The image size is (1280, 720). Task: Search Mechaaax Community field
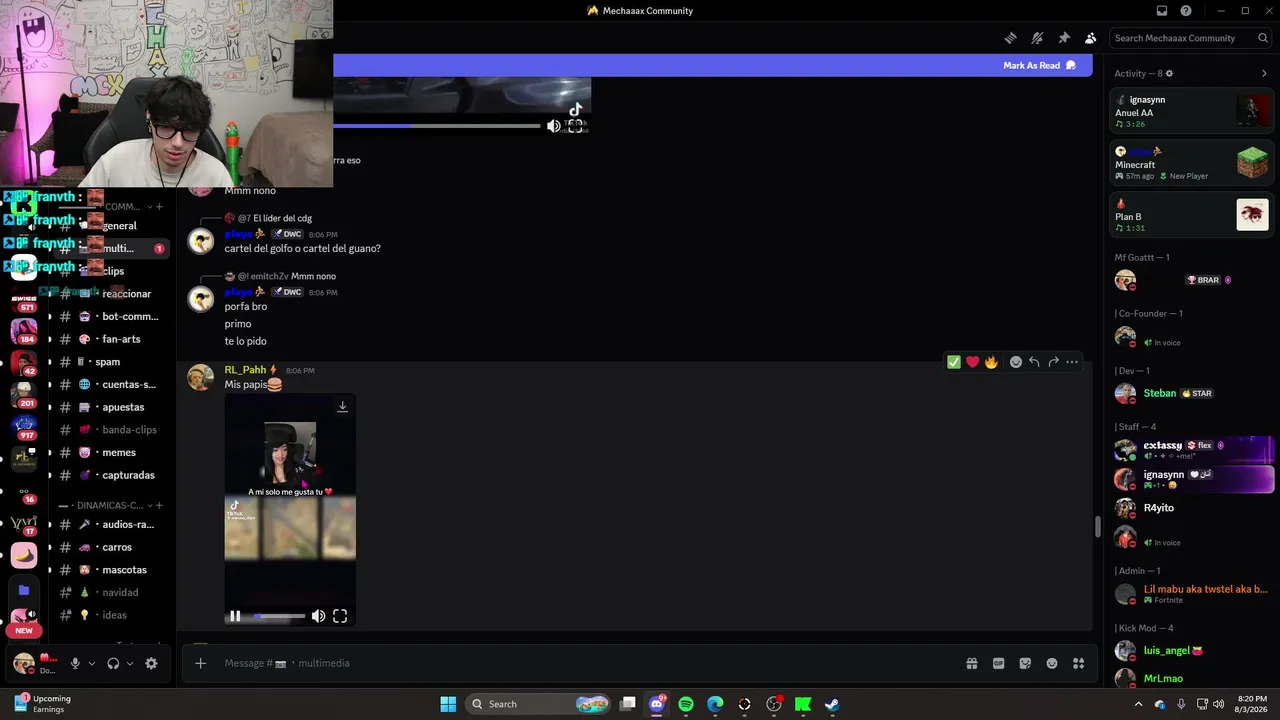tap(1189, 38)
